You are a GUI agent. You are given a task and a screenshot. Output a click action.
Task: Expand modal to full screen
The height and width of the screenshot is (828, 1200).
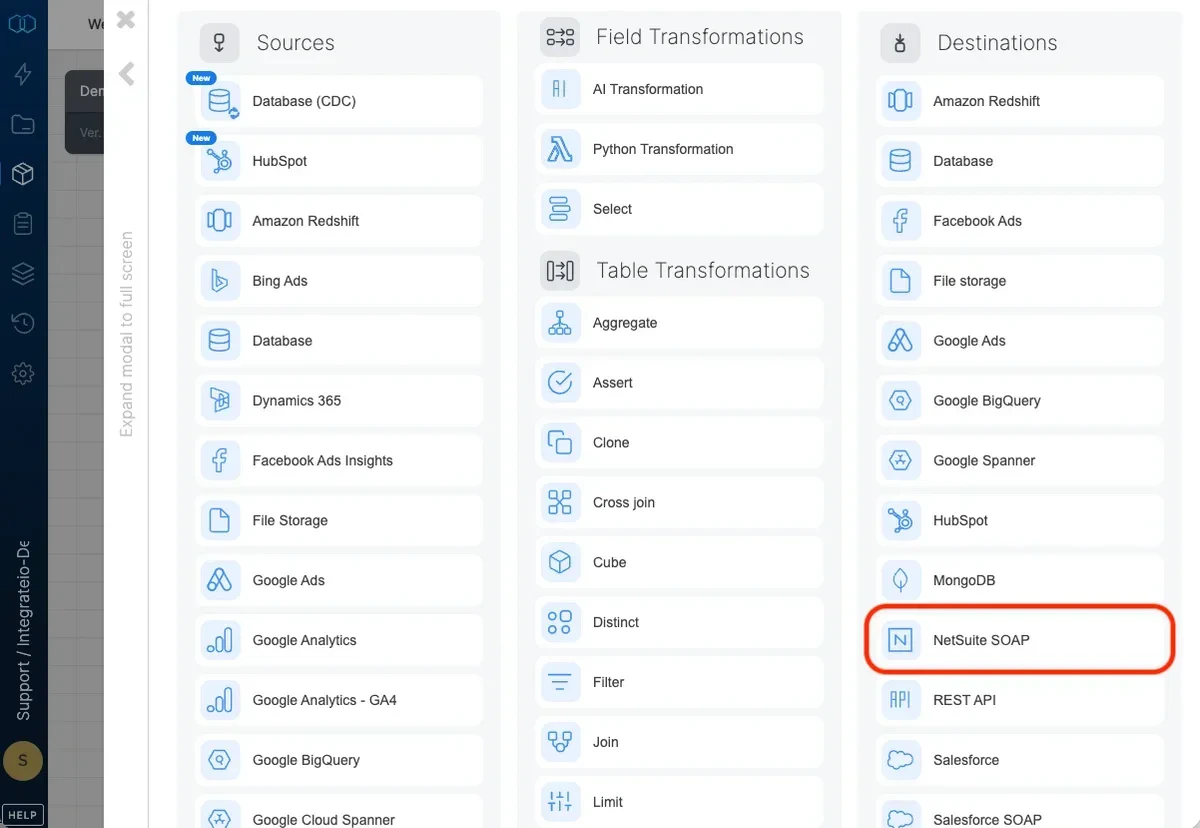pyautogui.click(x=126, y=330)
